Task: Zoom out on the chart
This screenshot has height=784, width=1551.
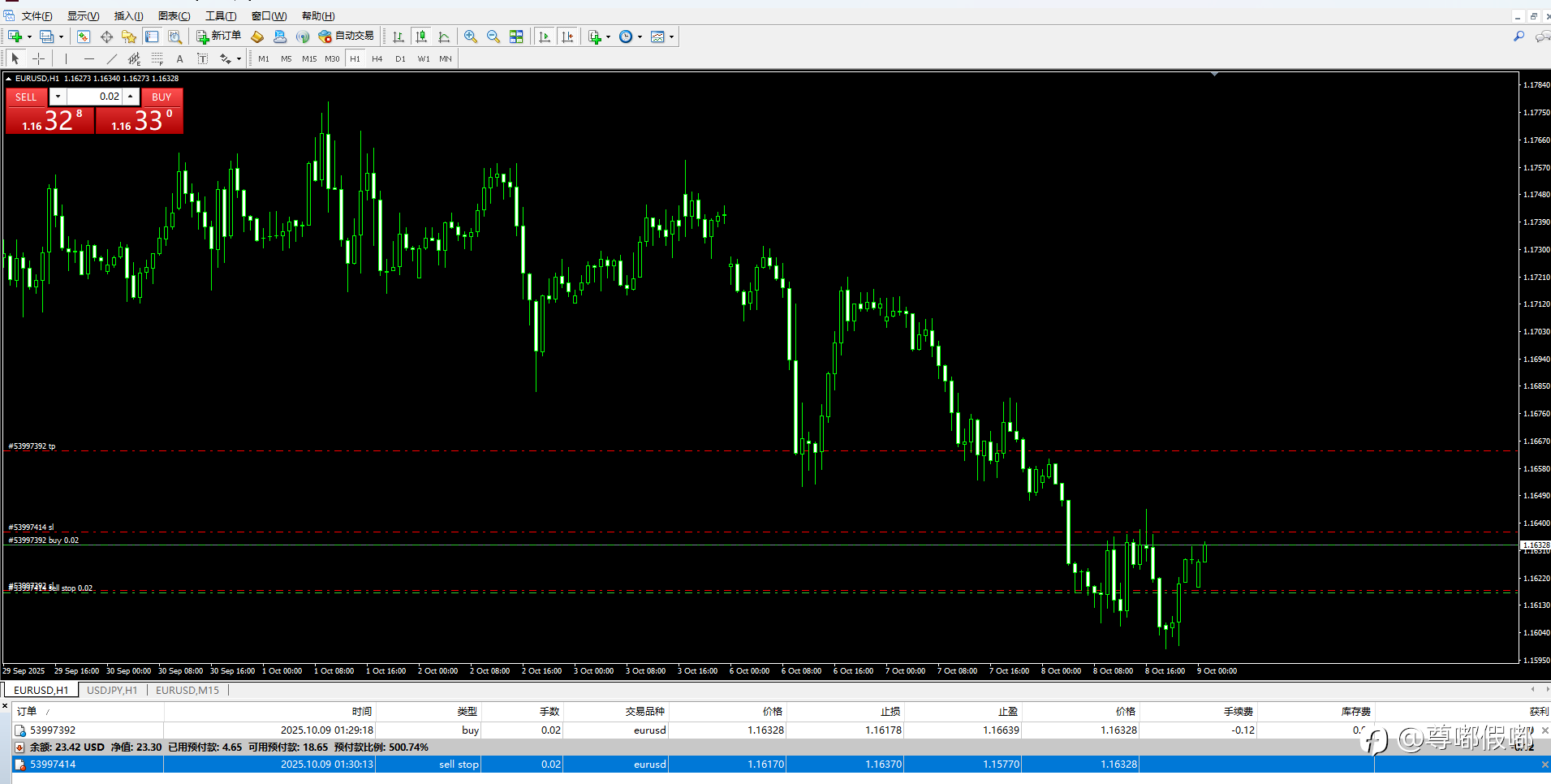Action: point(493,37)
